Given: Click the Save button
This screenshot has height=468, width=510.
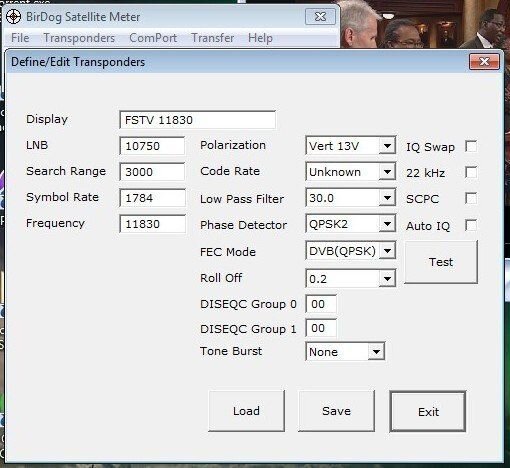Looking at the screenshot, I should point(336,411).
